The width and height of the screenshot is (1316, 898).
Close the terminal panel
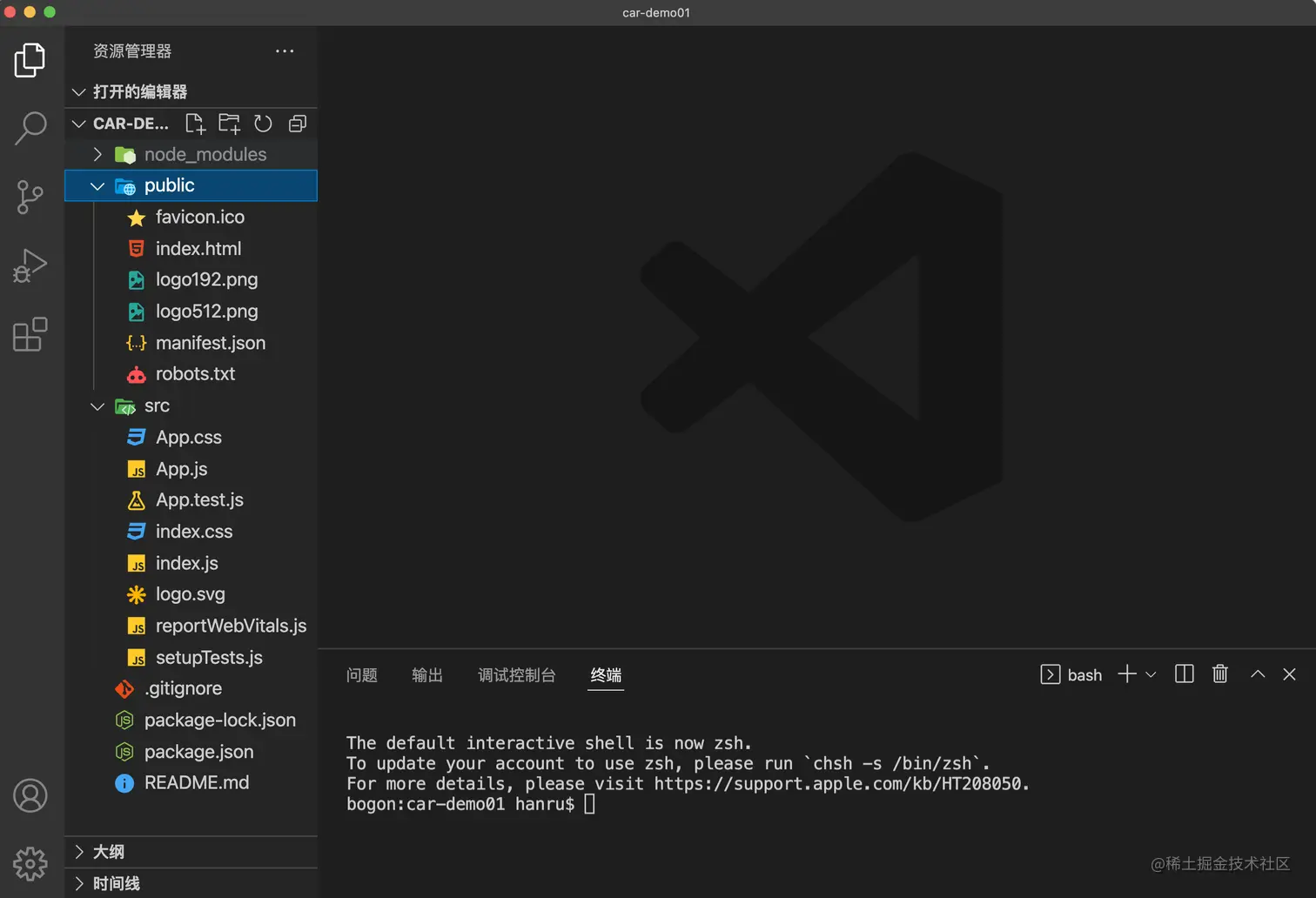click(1290, 674)
